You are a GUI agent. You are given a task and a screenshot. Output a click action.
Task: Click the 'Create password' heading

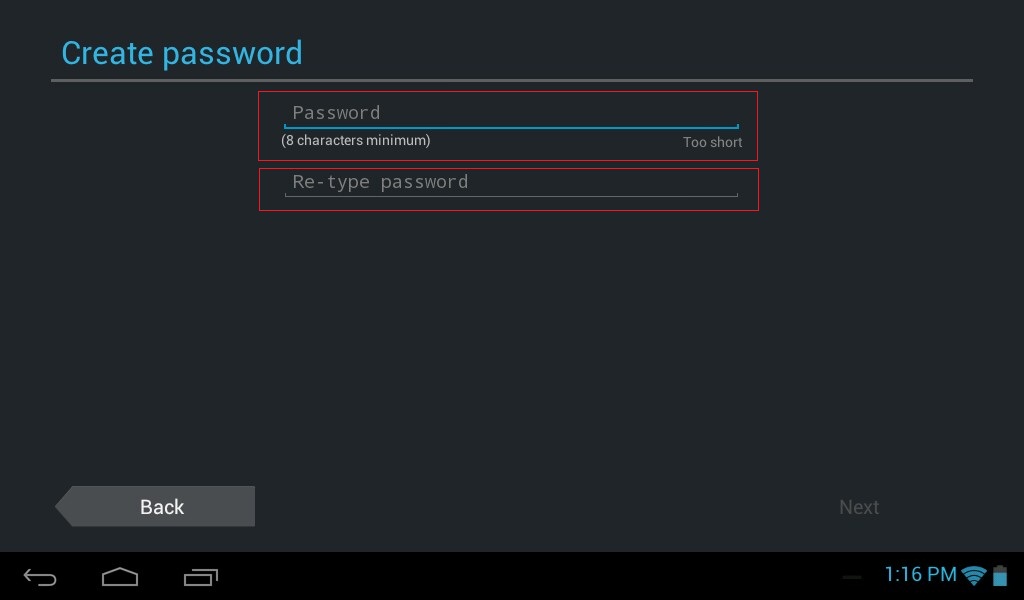coord(182,54)
